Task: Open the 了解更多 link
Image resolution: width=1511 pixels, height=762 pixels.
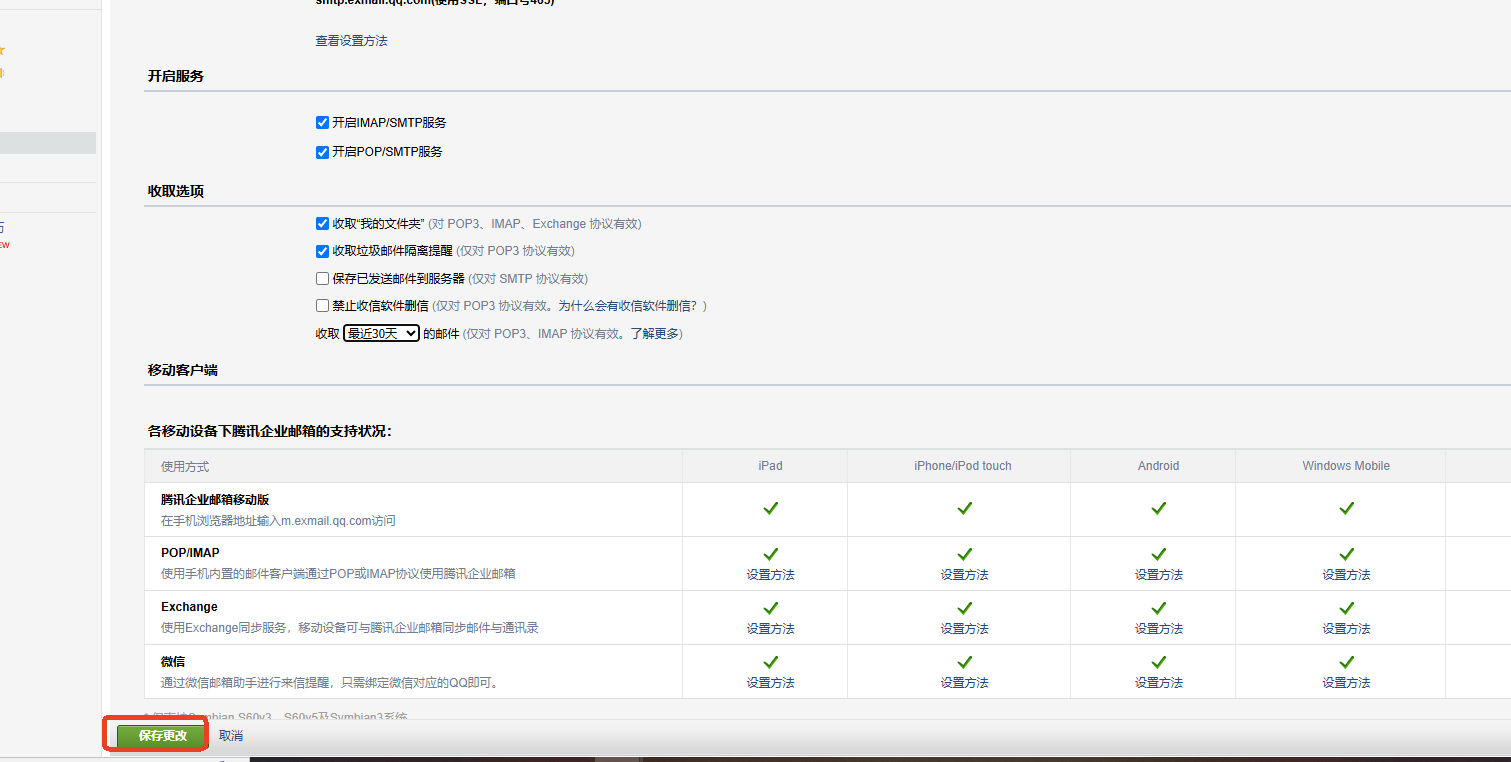Action: [x=654, y=334]
